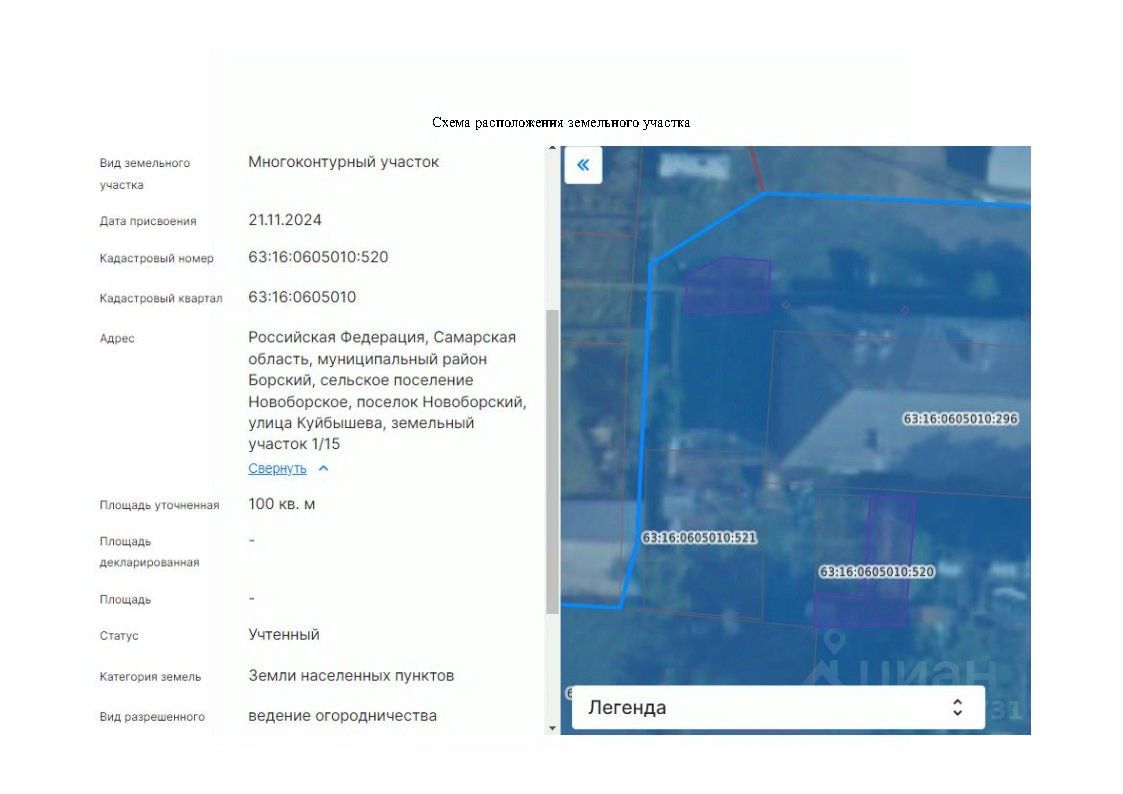This screenshot has width=1123, height=794.
Task: Select parcel label 63:16:0605010:521 on the map
Action: [699, 538]
